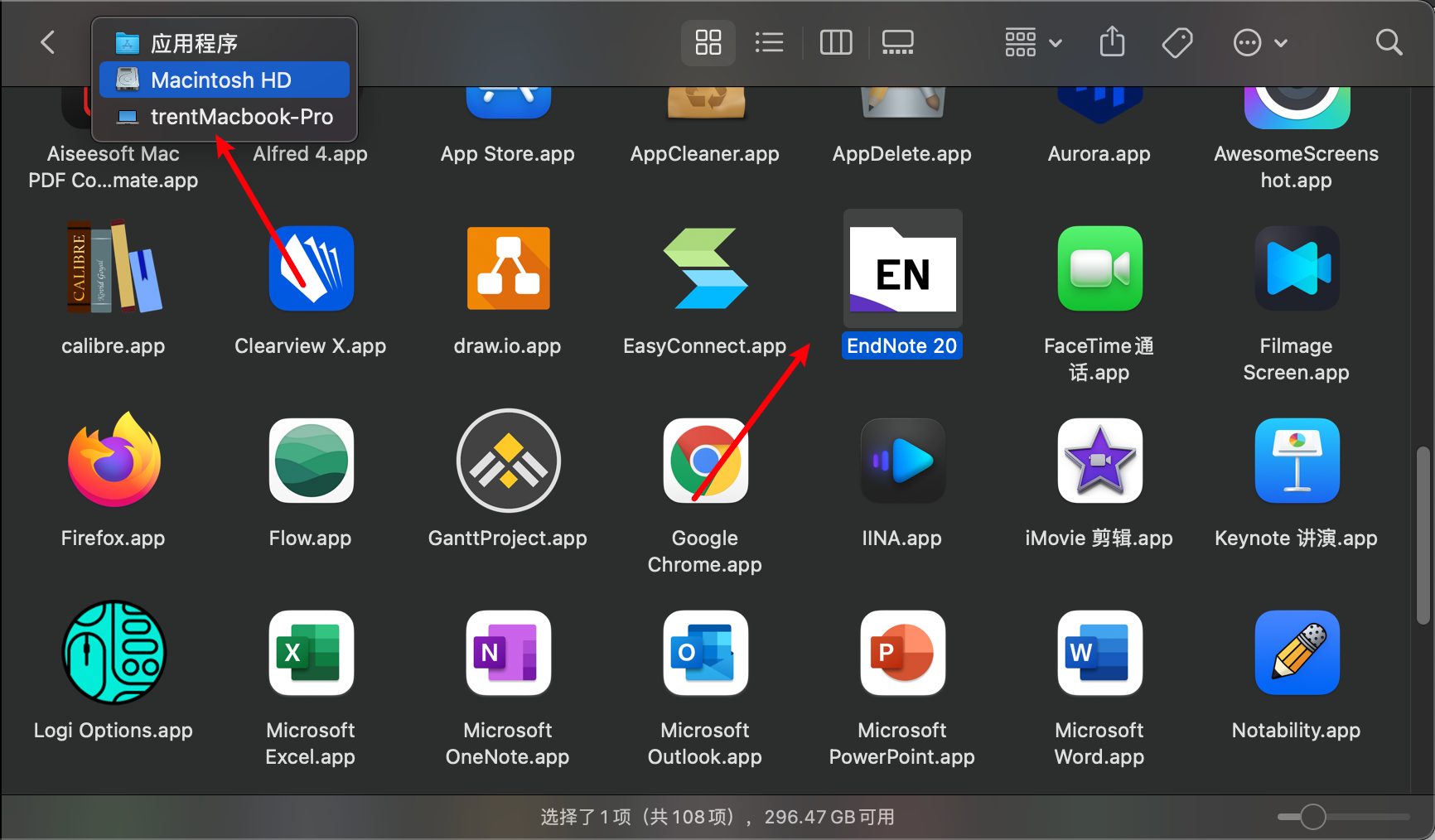Select the Google Chrome.app icon
The image size is (1435, 840).
coord(705,460)
